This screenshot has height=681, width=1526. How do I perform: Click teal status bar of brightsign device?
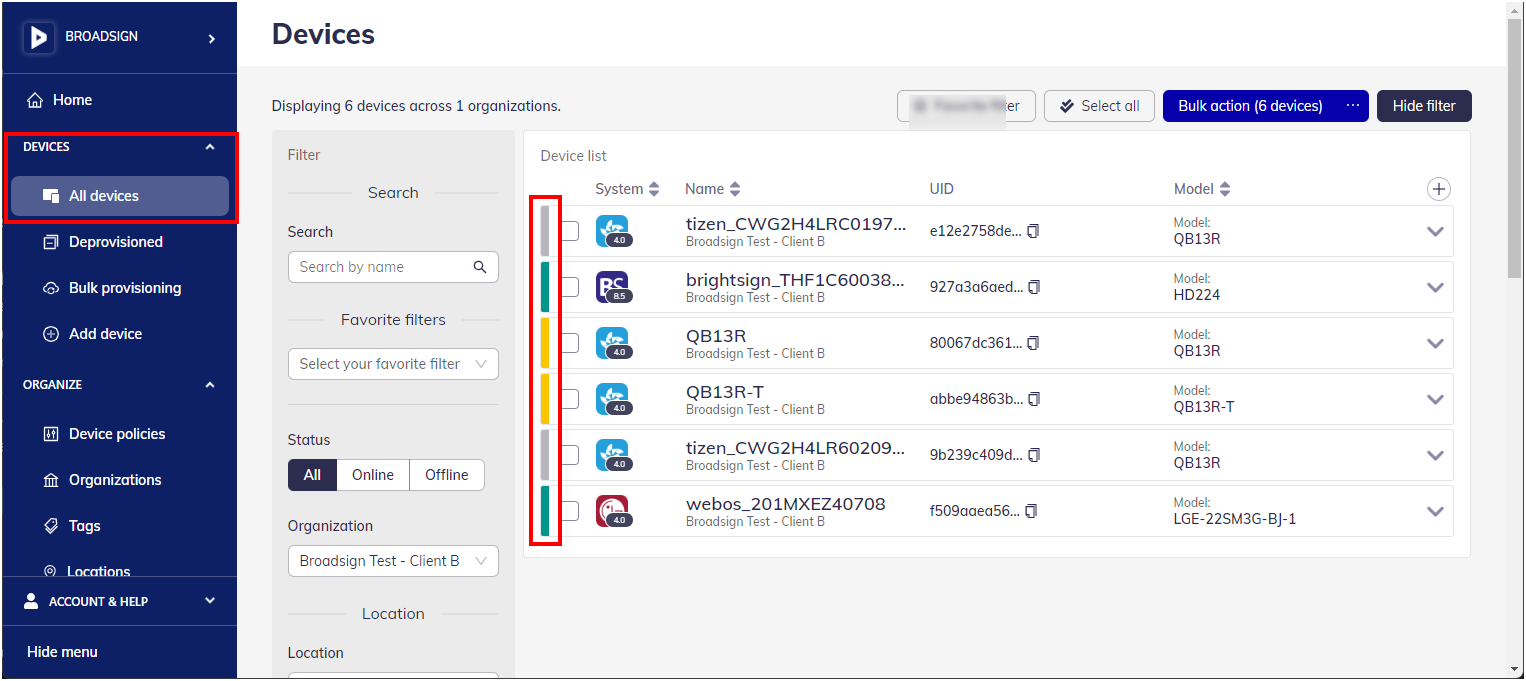pos(545,287)
